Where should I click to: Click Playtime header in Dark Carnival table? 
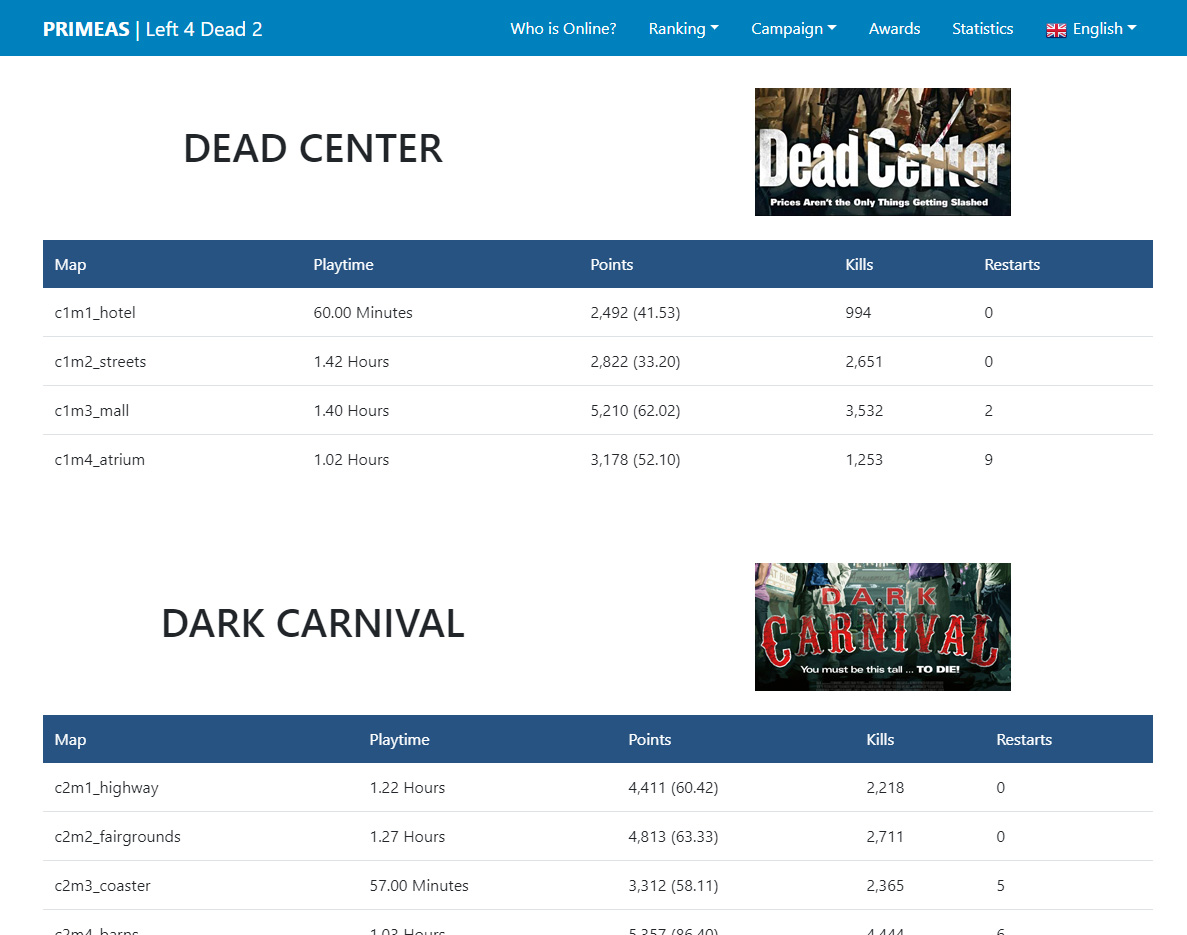click(400, 739)
